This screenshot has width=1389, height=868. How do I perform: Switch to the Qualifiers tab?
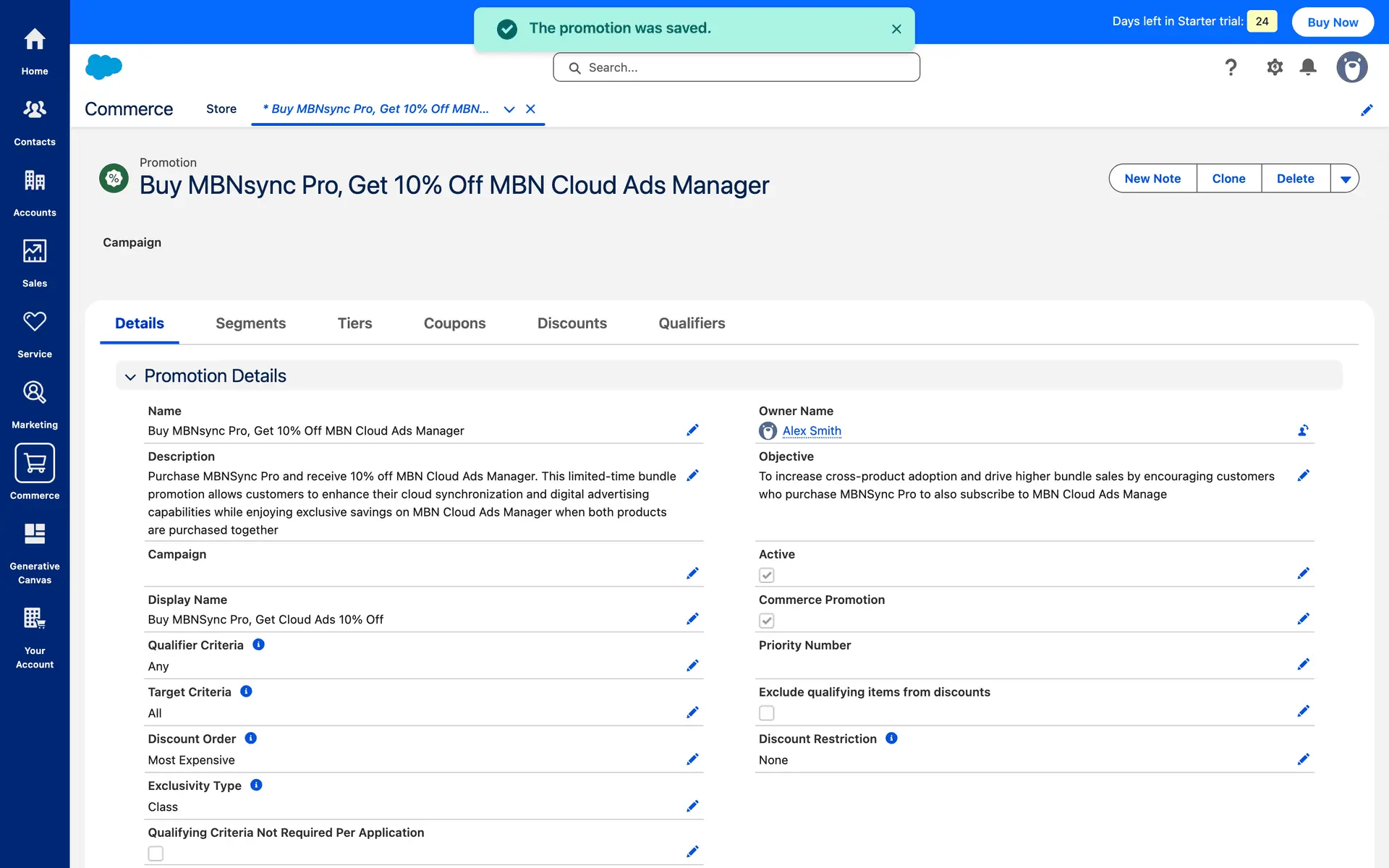(x=692, y=323)
